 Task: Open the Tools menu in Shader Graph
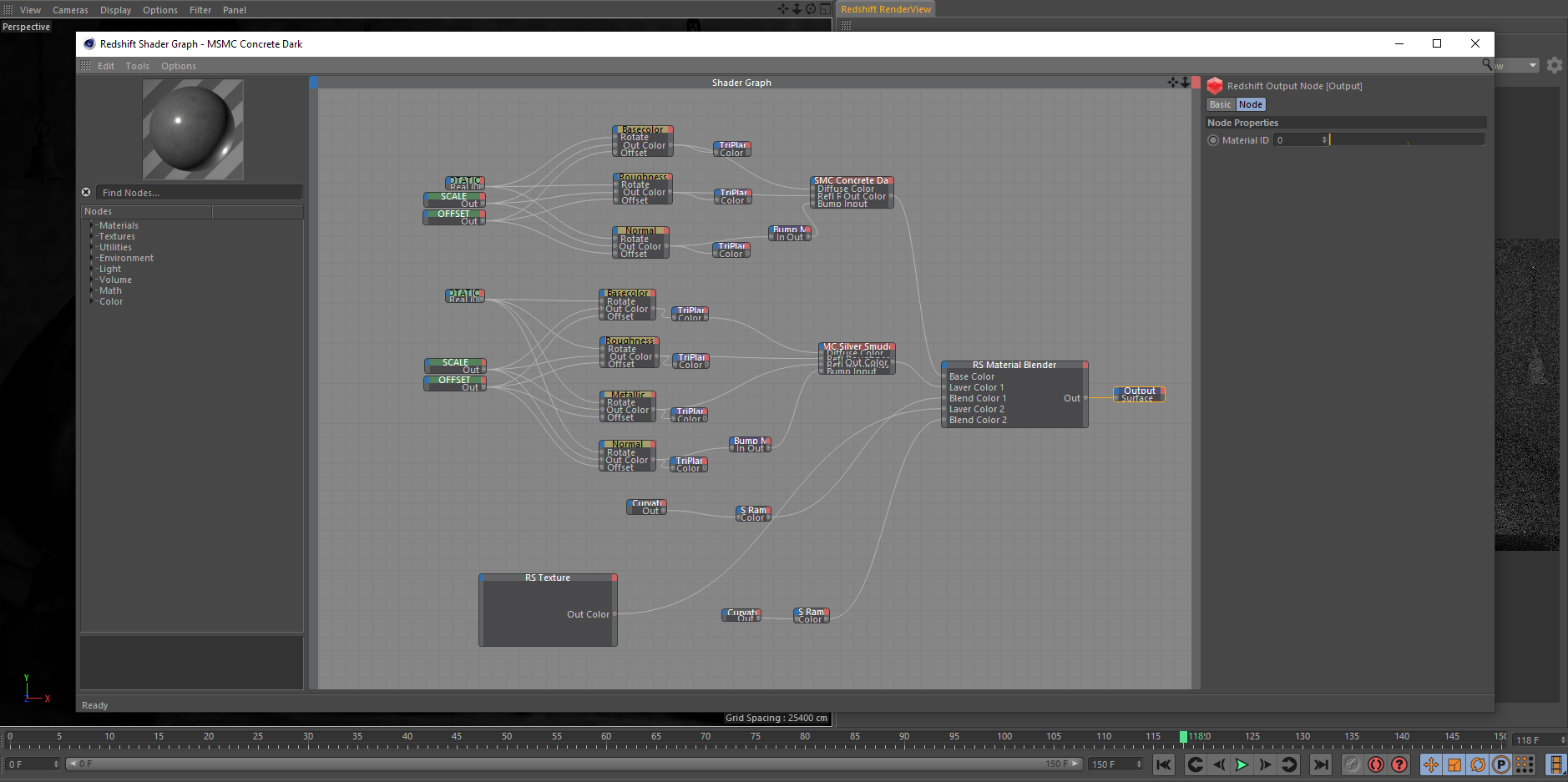click(x=138, y=66)
